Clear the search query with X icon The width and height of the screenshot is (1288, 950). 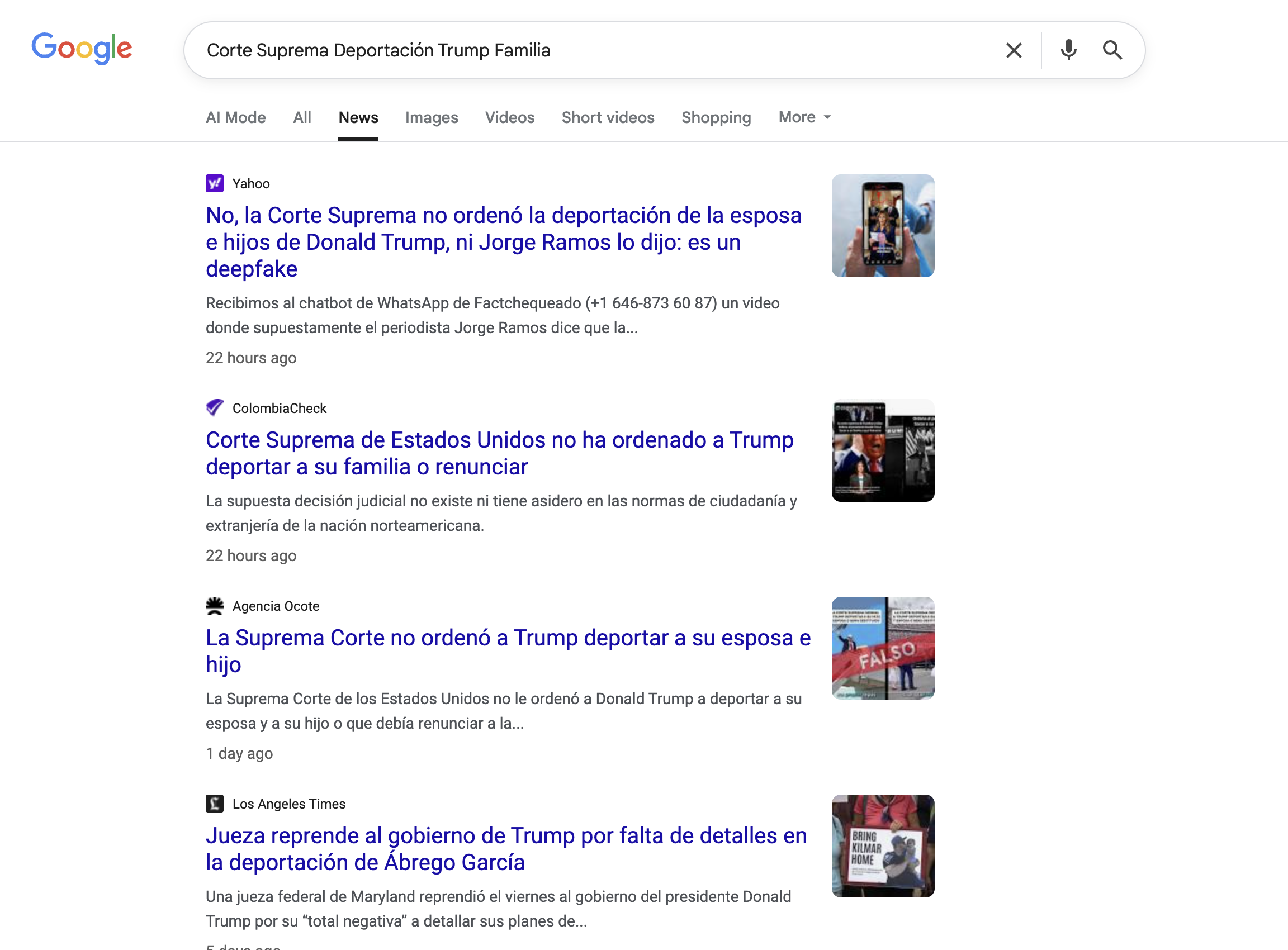[x=1014, y=51]
